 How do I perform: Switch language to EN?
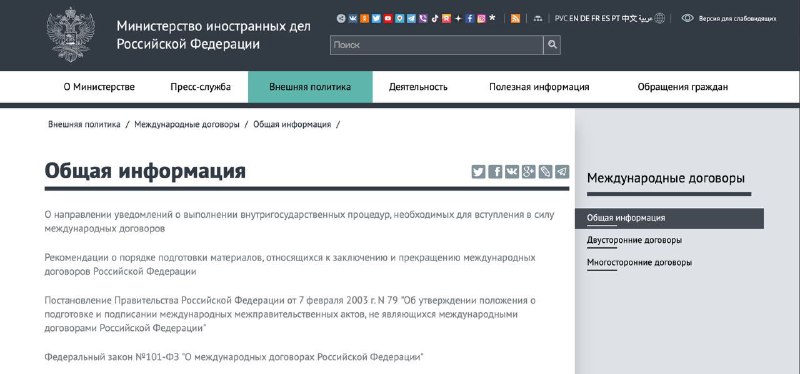[574, 19]
